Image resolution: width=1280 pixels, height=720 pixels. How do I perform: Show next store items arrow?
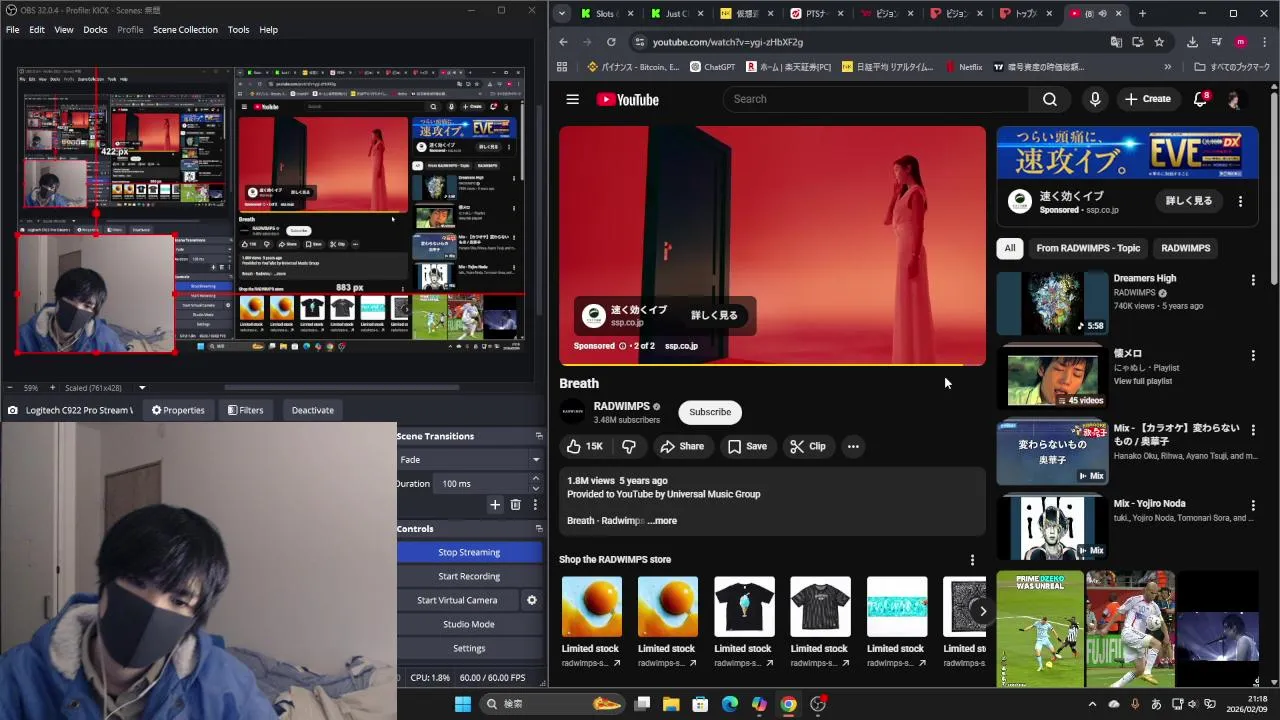click(982, 611)
